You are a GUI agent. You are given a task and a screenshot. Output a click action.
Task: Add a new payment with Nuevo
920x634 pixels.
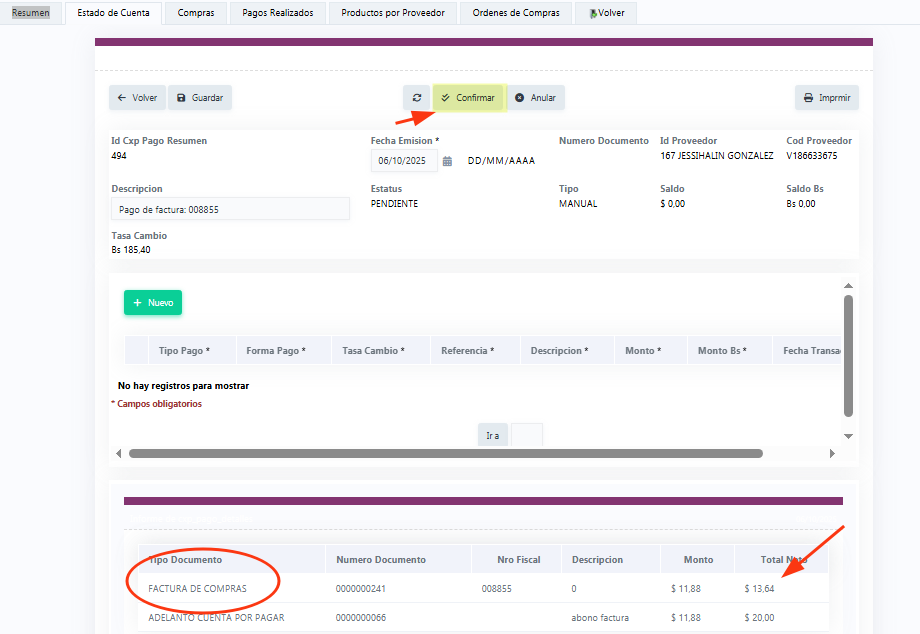tap(153, 302)
